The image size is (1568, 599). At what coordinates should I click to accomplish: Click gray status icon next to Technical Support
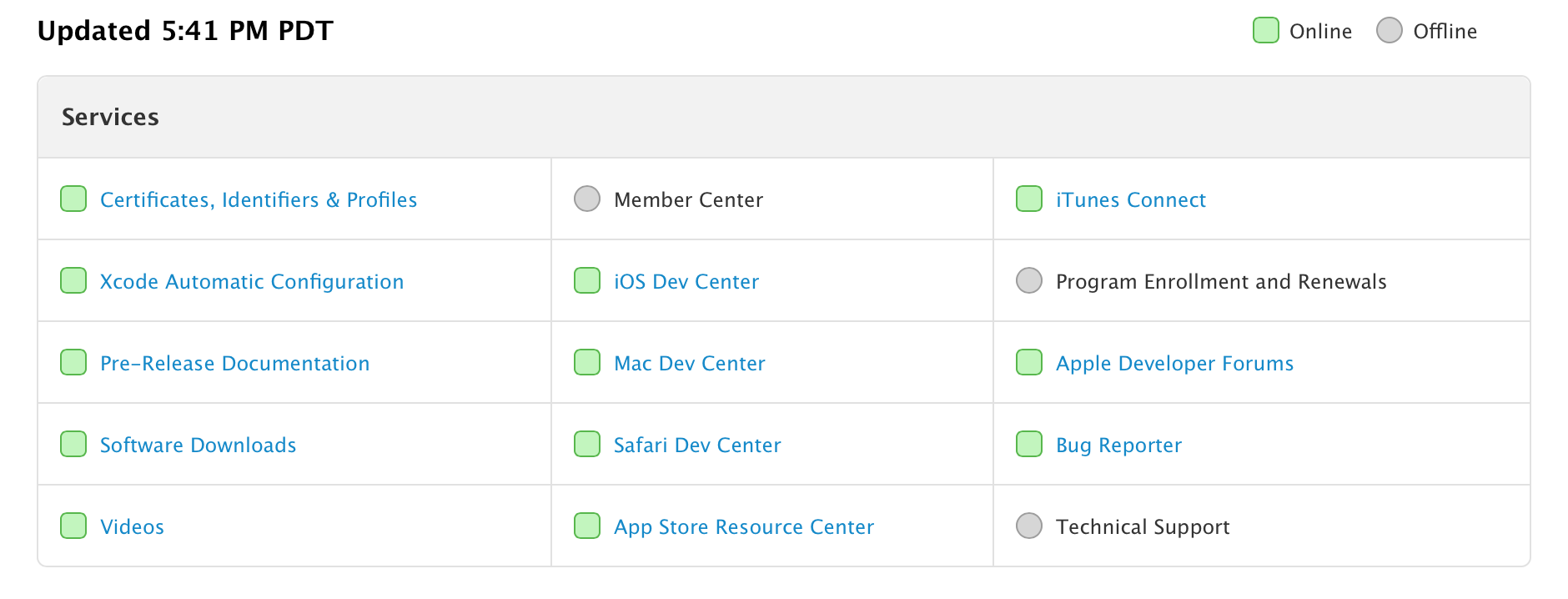click(x=1029, y=526)
